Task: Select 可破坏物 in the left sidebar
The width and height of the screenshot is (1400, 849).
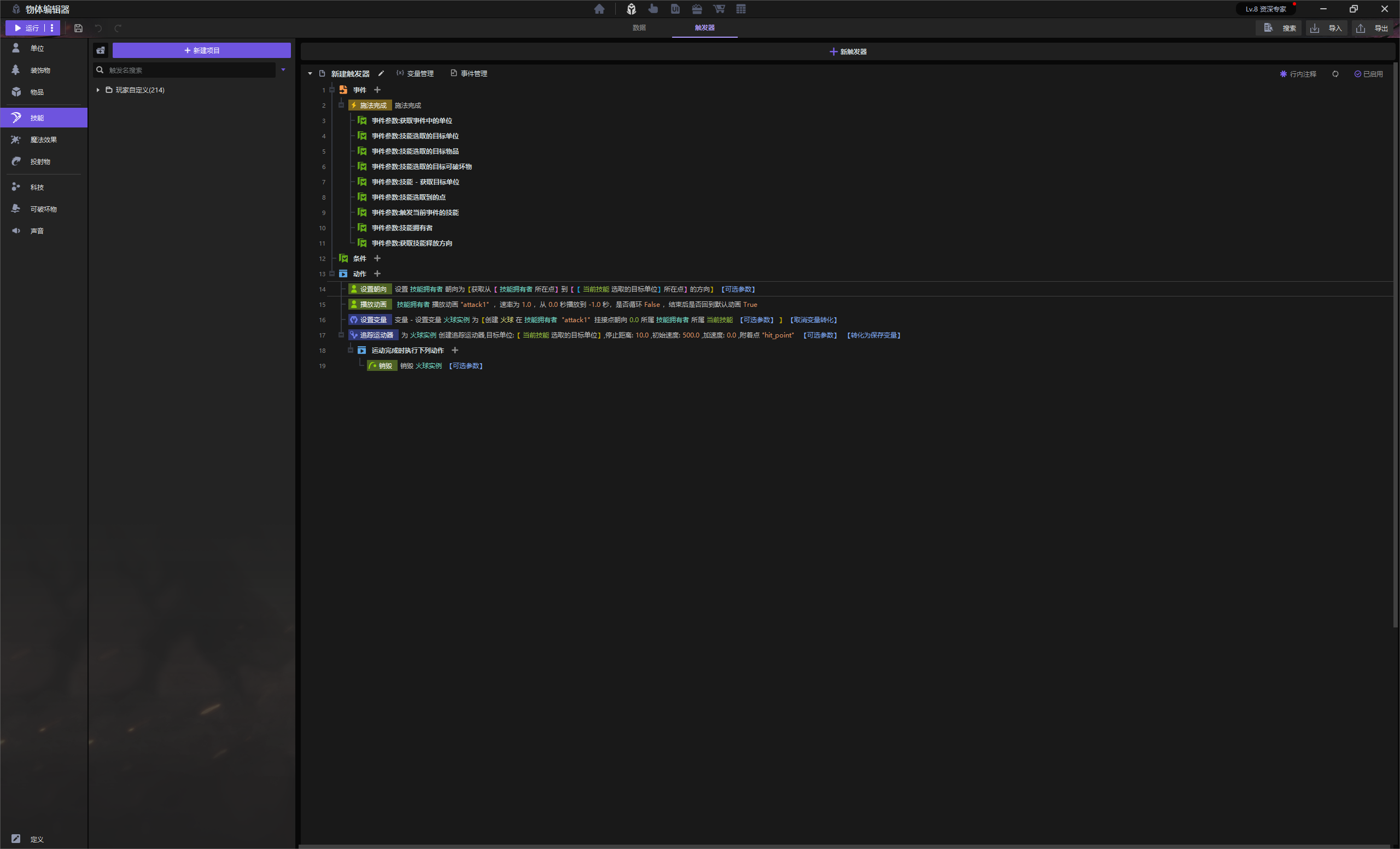Action: pyautogui.click(x=44, y=209)
